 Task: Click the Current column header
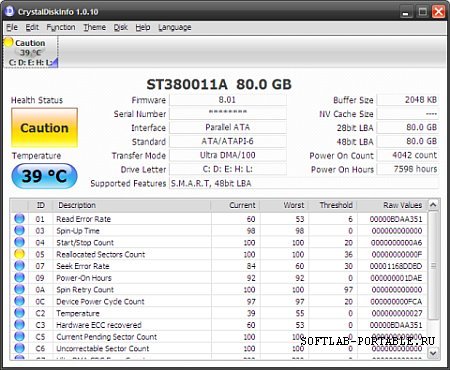click(x=235, y=205)
